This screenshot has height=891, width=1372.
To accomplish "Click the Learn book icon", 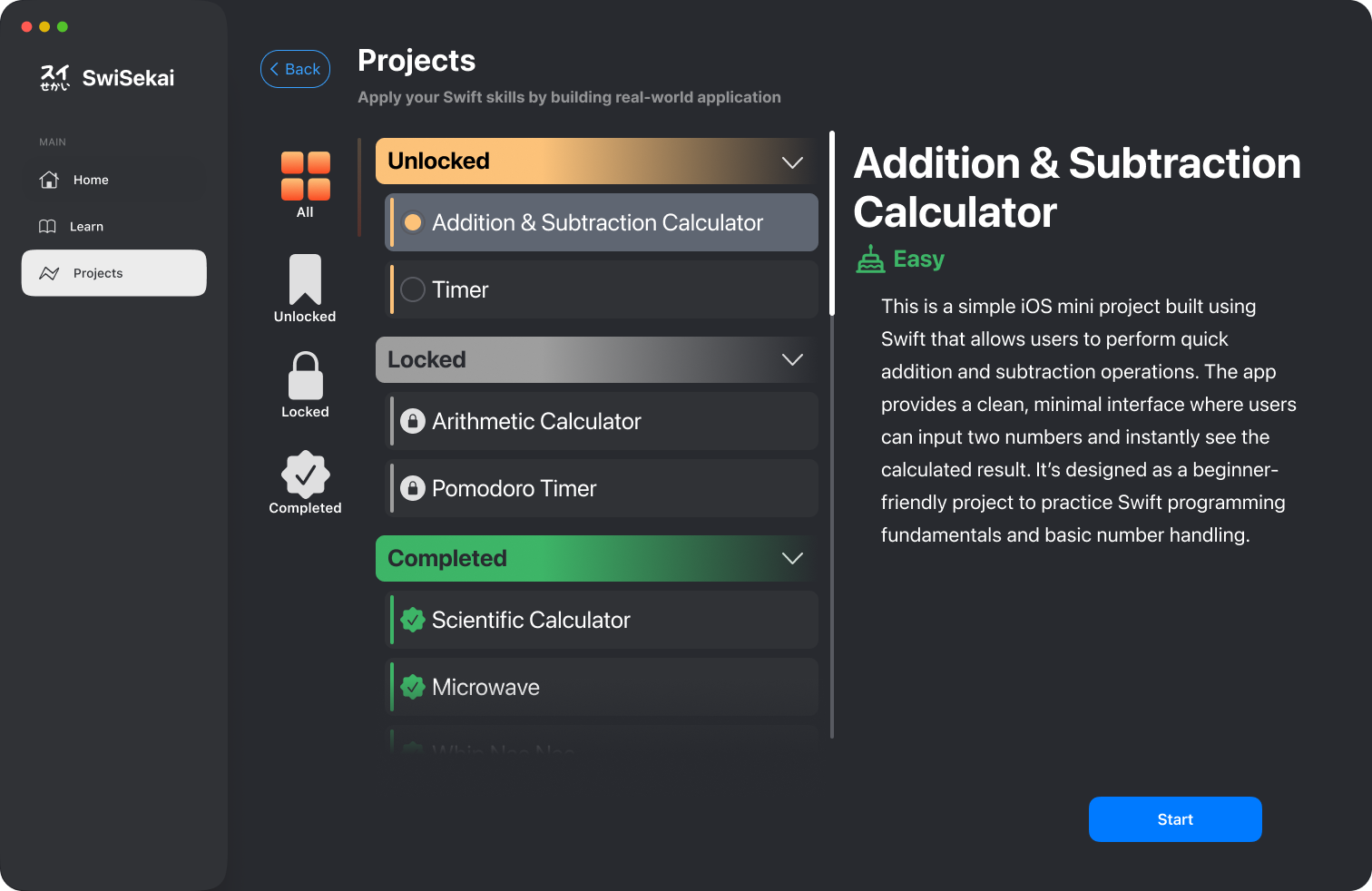I will tap(48, 226).
